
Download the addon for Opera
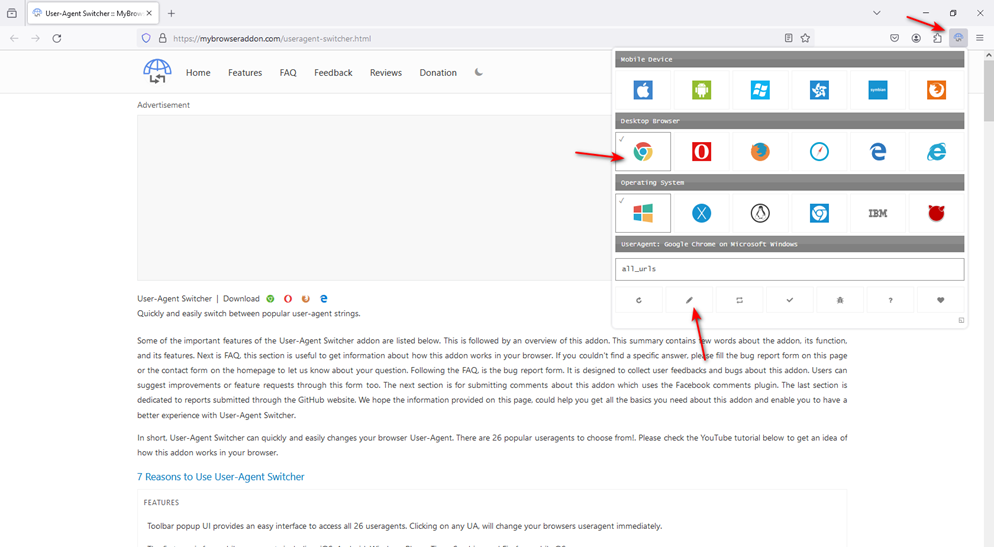point(288,299)
